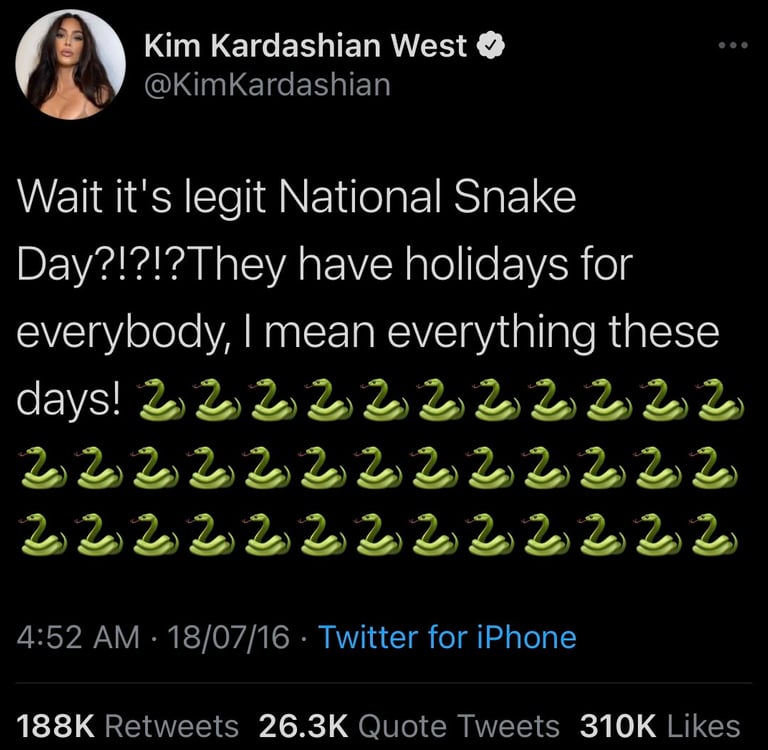Click the last snake emoji in first row

point(719,400)
